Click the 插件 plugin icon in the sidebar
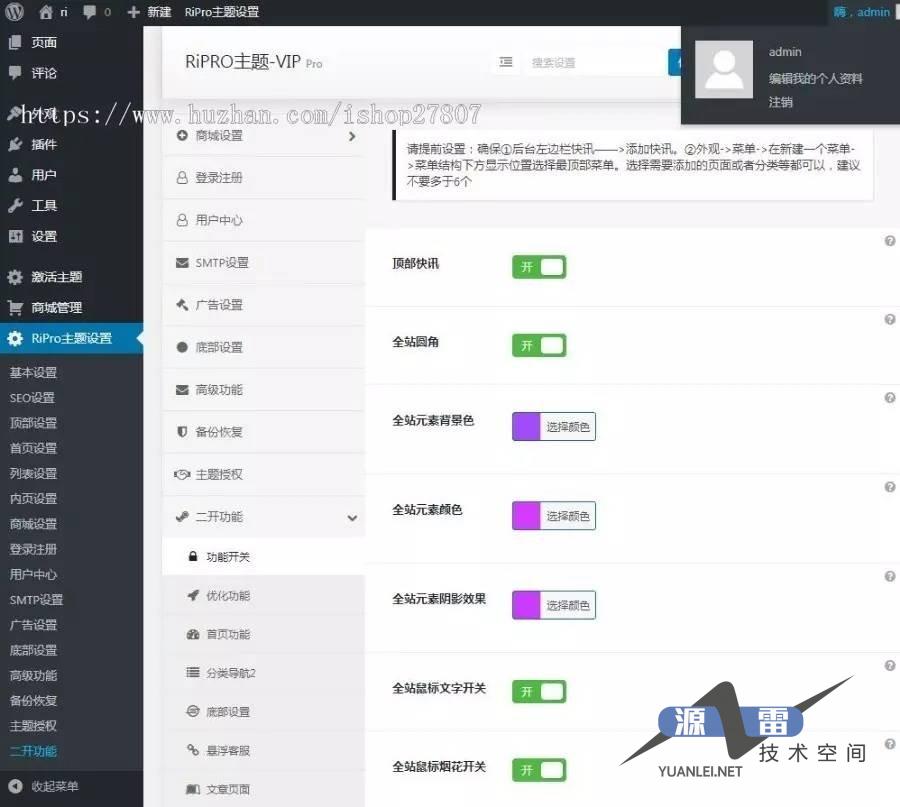This screenshot has width=900, height=807. pos(15,144)
